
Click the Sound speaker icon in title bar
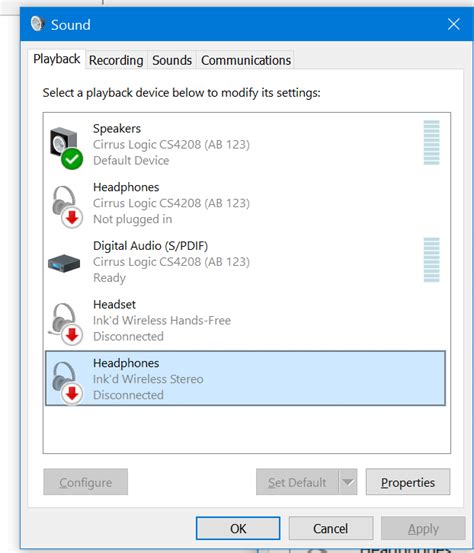[x=37, y=24]
